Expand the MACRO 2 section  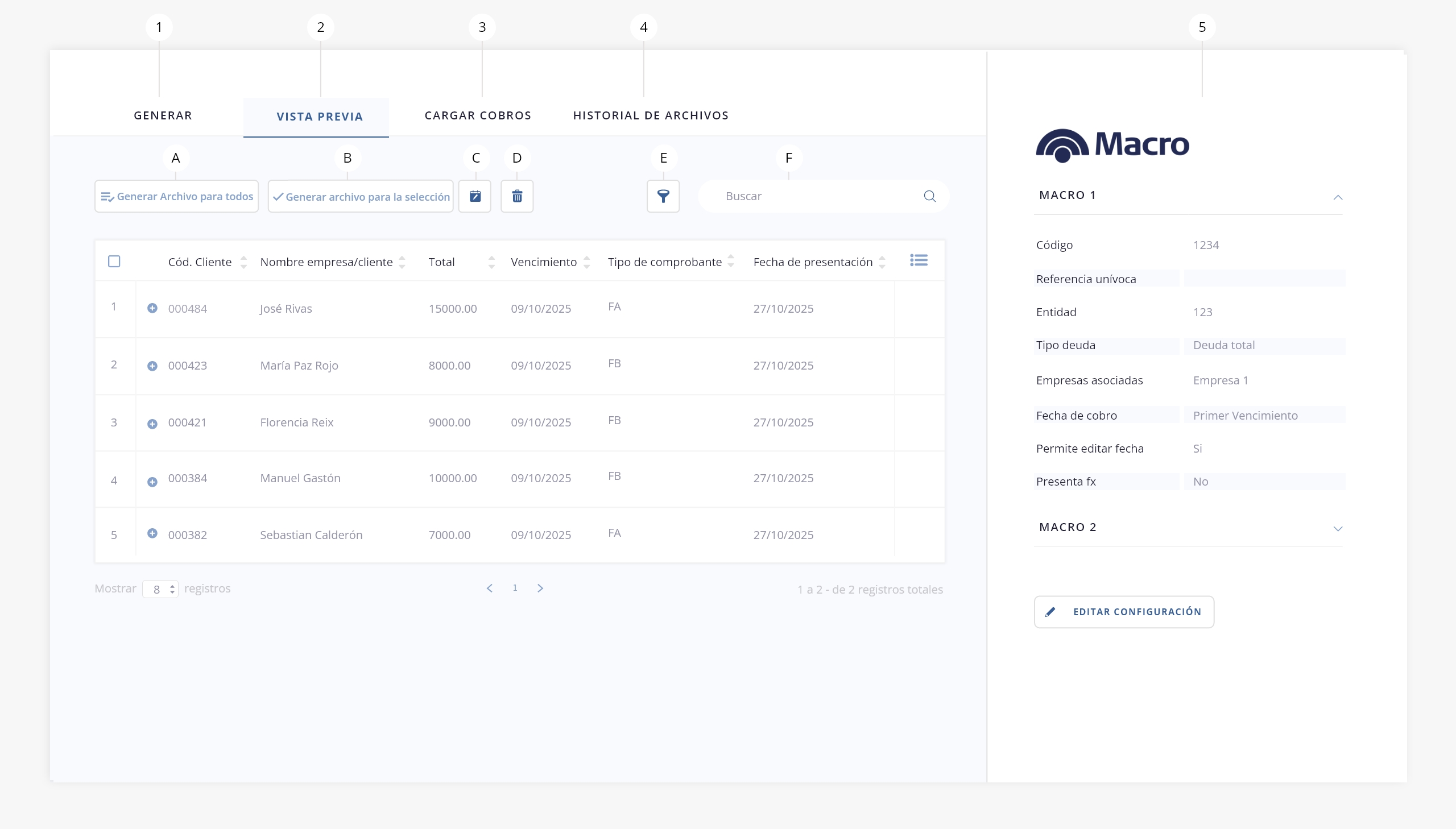pyautogui.click(x=1338, y=528)
